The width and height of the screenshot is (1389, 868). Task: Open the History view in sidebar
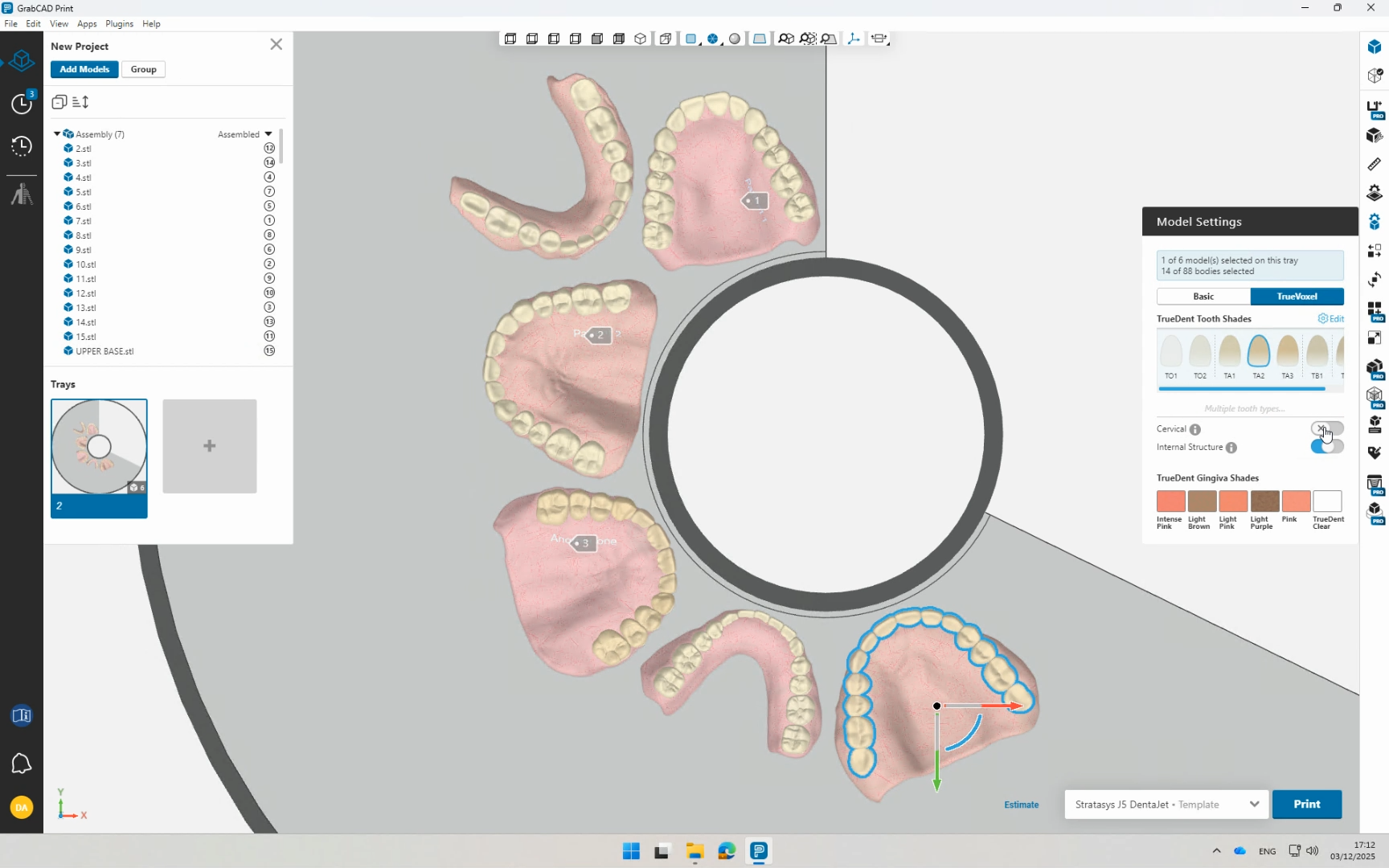tap(22, 146)
